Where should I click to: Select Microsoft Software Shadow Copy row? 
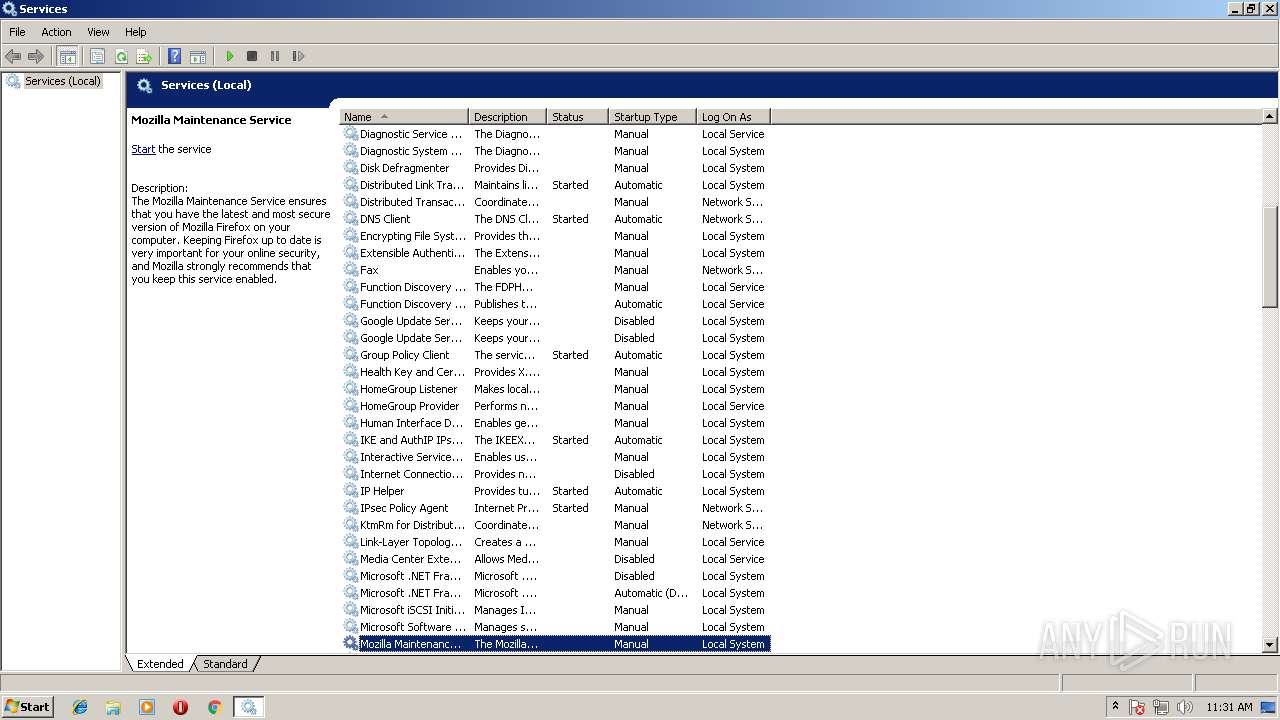(555, 627)
